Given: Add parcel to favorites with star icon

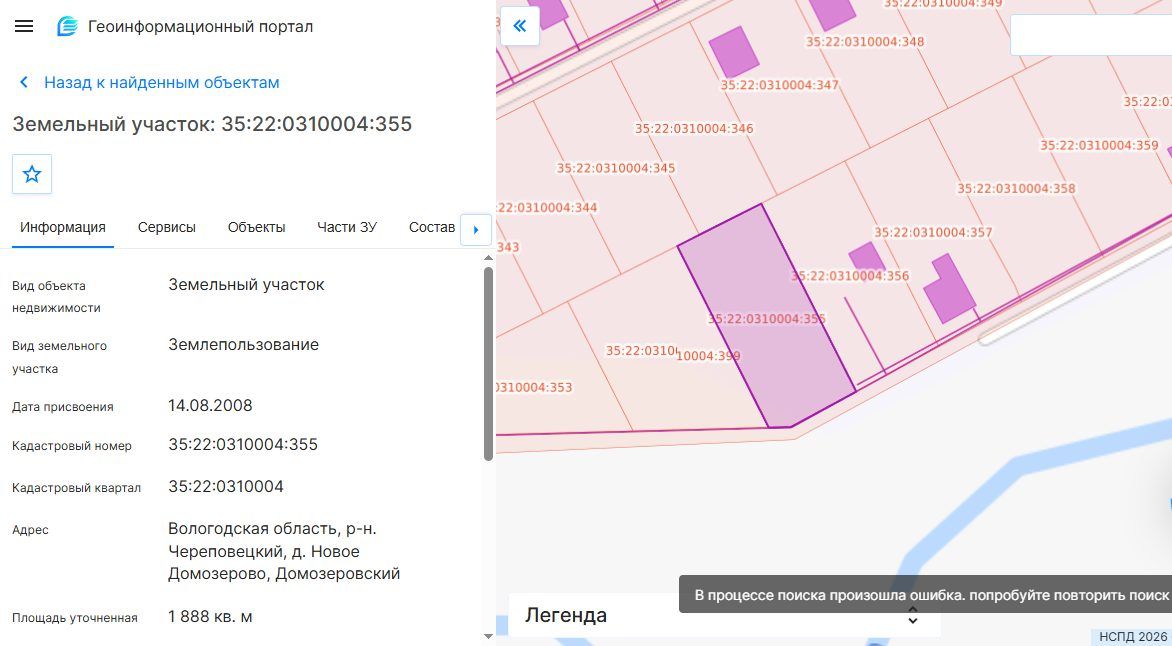Looking at the screenshot, I should [x=32, y=174].
